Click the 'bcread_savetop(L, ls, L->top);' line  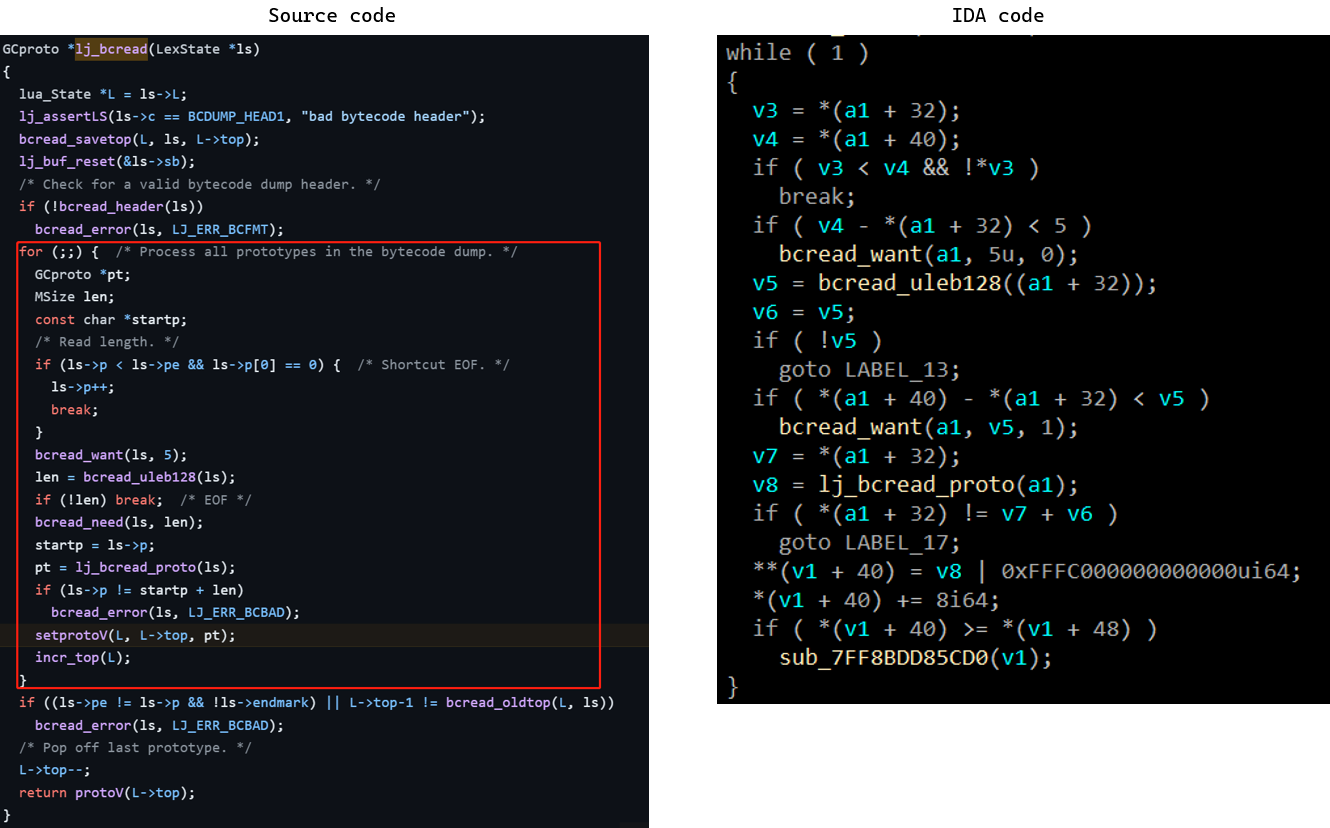(139, 139)
